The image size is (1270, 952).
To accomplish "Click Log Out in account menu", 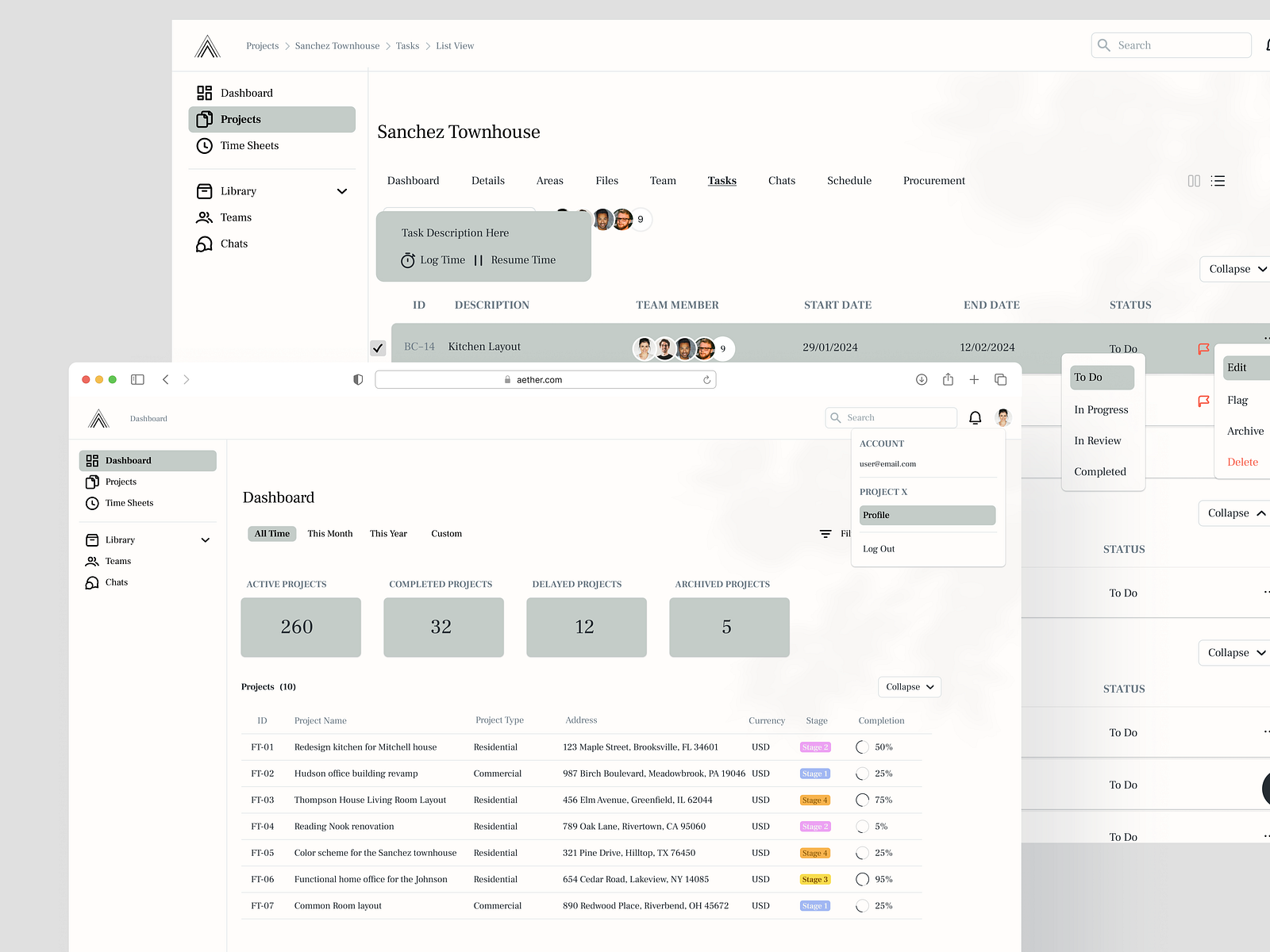I will pos(879,549).
